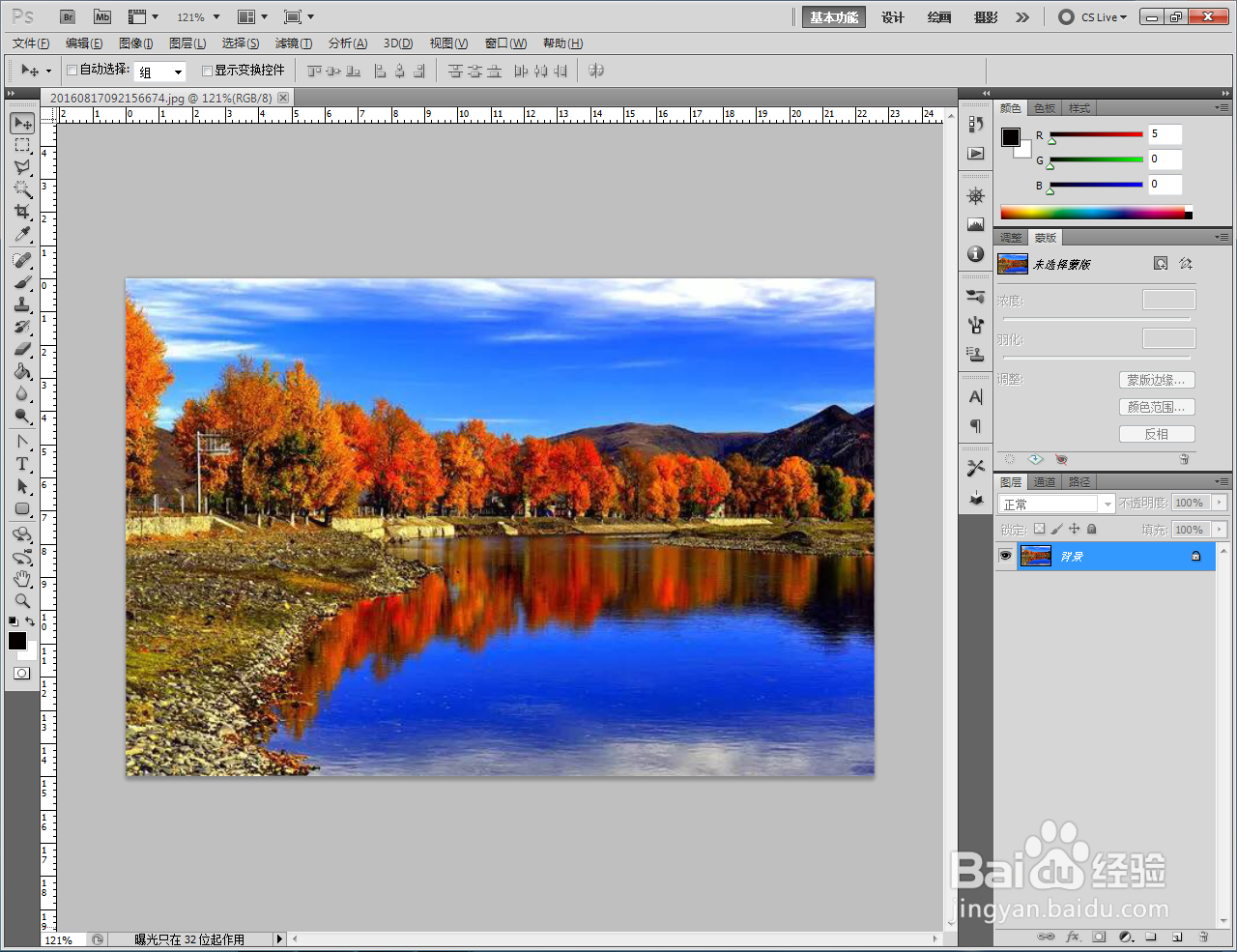Click the red R channel slider
This screenshot has width=1237, height=952.
pyautogui.click(x=1096, y=134)
